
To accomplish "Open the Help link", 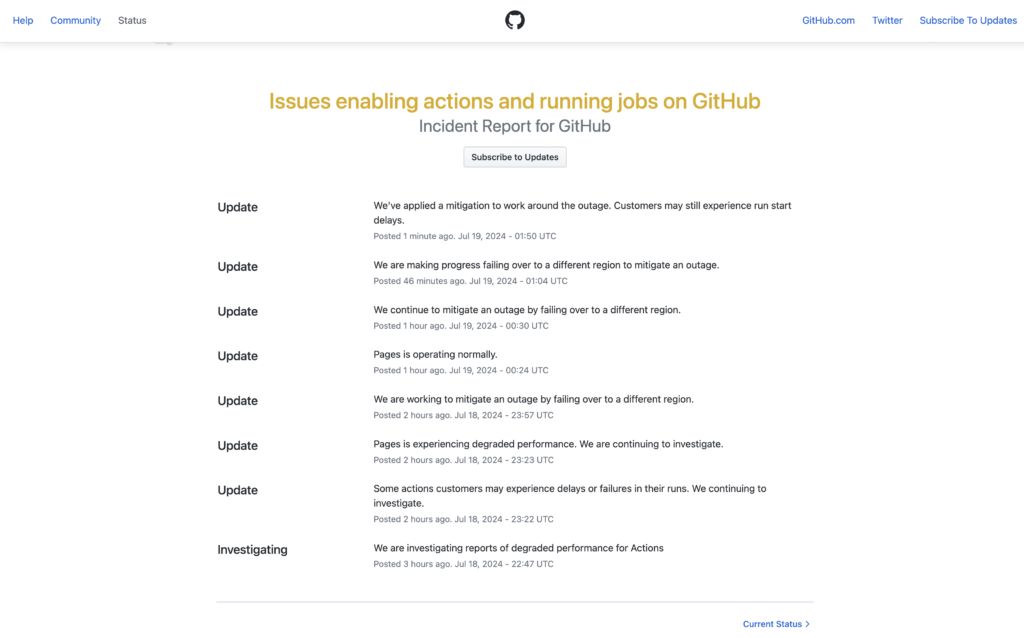I will (23, 20).
